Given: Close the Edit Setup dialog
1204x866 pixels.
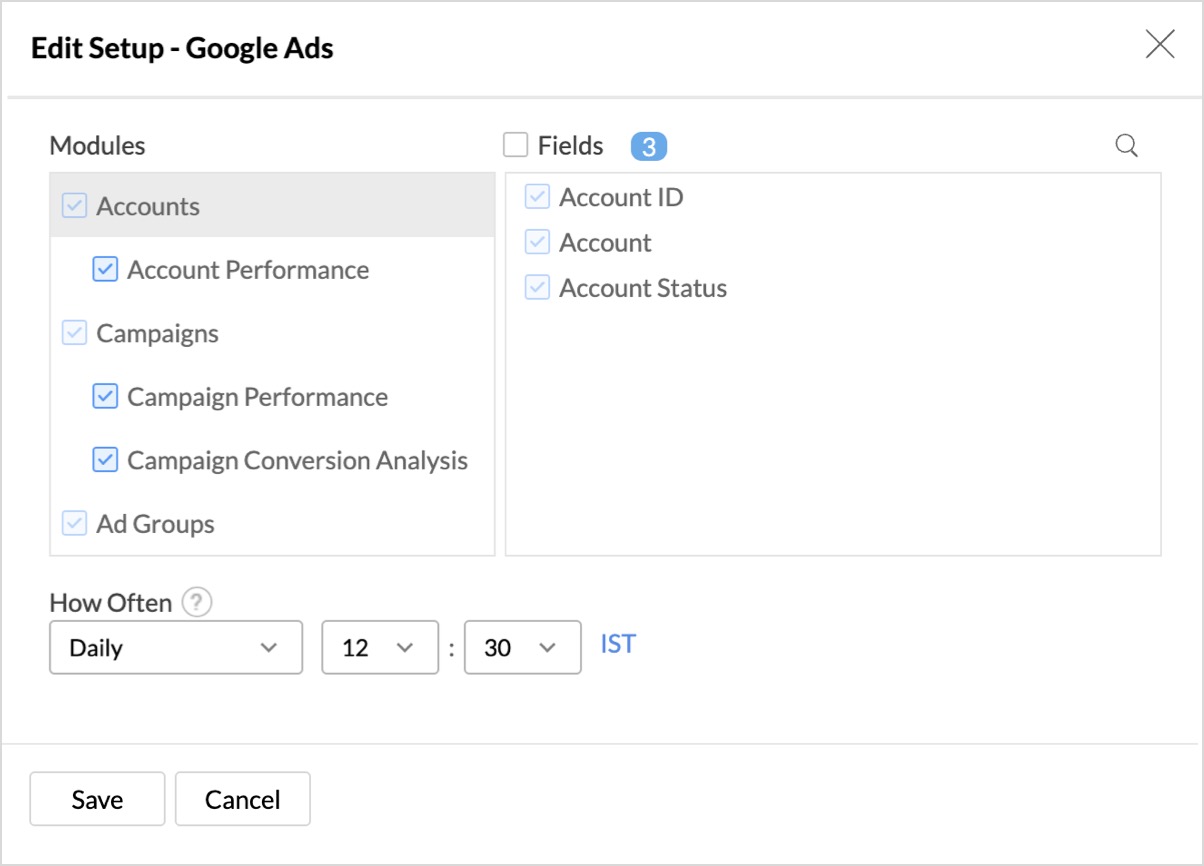Looking at the screenshot, I should tap(1160, 44).
